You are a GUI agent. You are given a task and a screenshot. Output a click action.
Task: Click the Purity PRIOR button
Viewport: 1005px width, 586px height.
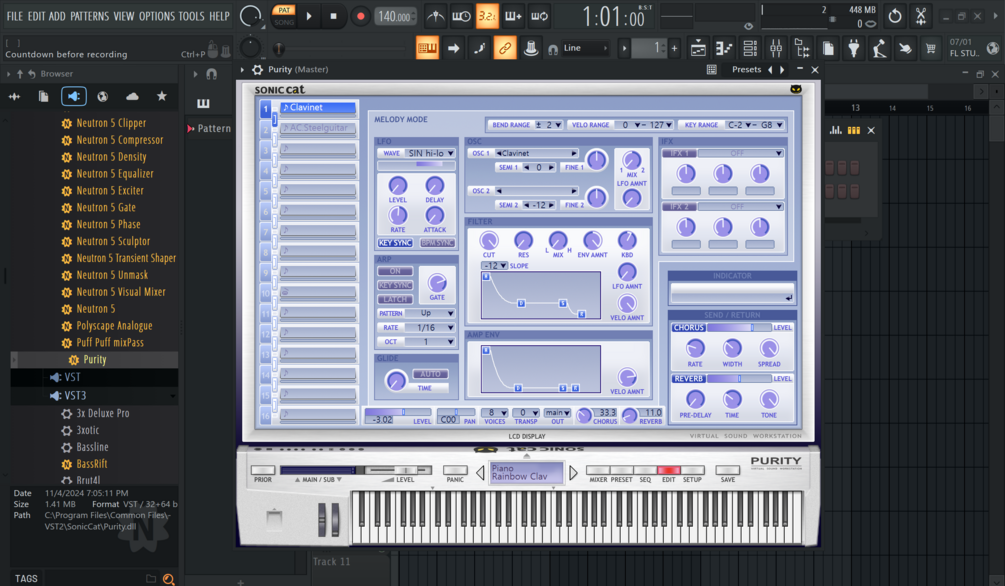263,471
